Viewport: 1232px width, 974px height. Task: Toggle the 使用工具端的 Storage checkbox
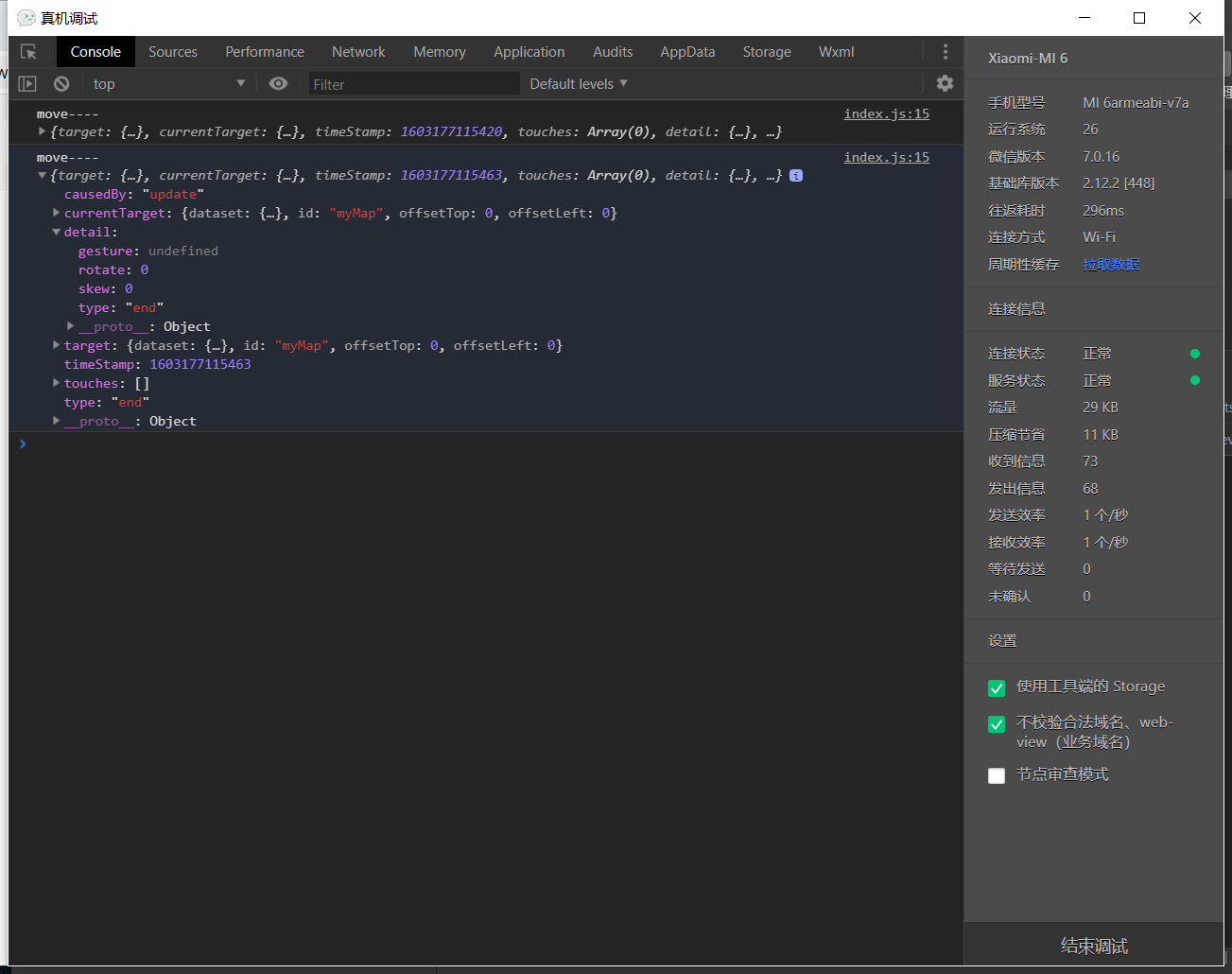(x=997, y=687)
